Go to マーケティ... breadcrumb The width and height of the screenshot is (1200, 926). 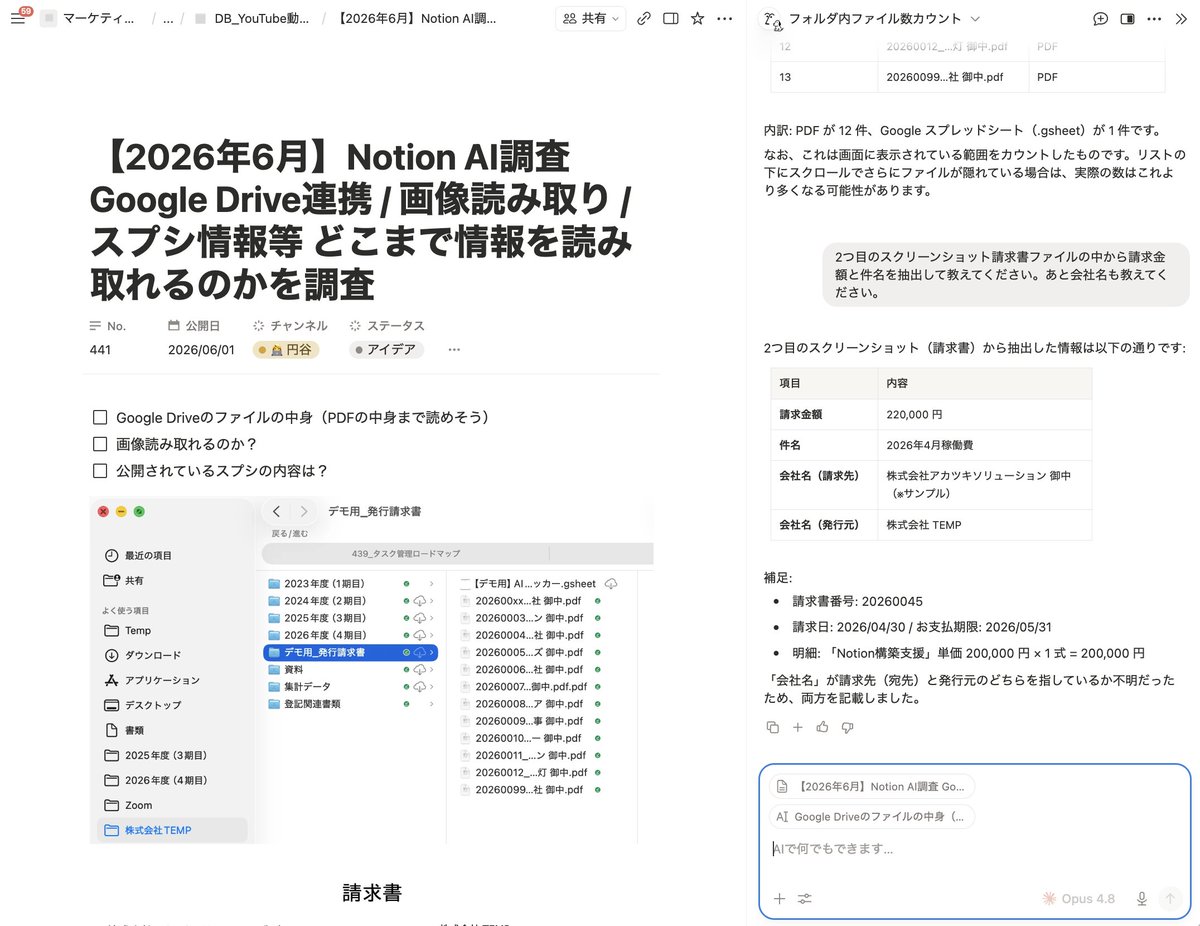[x=98, y=18]
